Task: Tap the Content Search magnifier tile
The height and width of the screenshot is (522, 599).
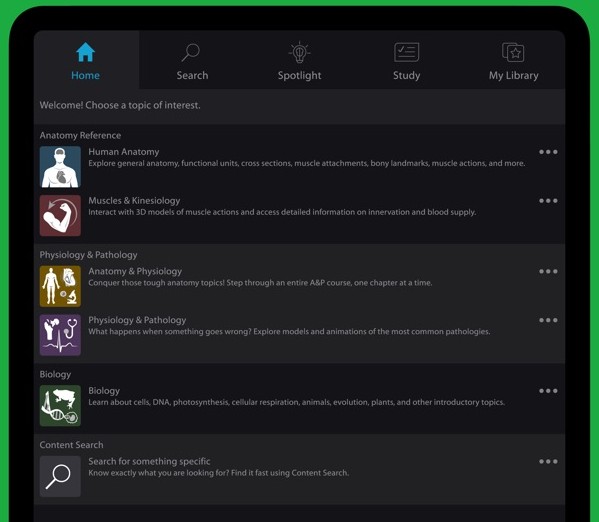Action: tap(60, 476)
